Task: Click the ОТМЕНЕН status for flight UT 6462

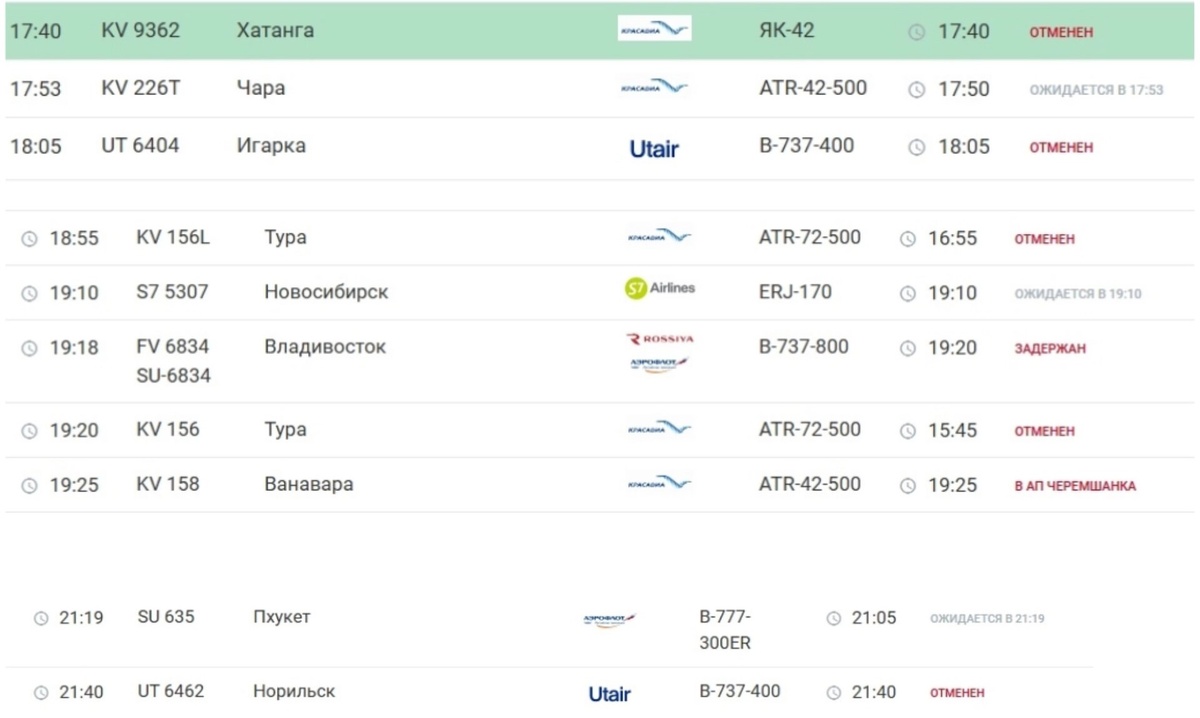Action: [957, 693]
